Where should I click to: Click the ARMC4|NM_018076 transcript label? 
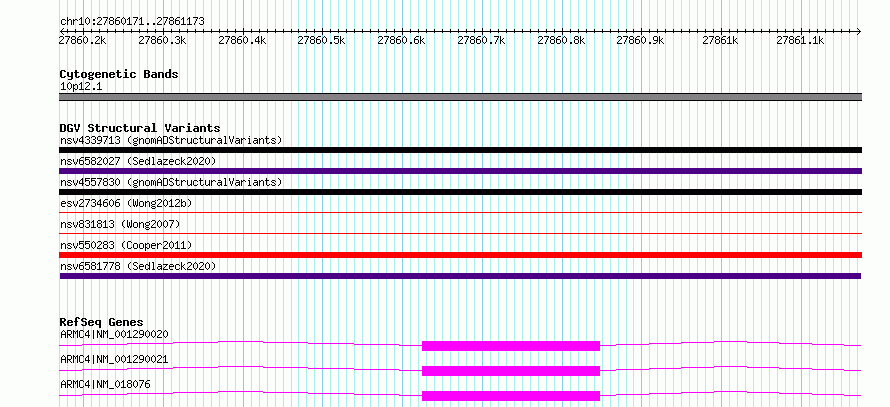(105, 384)
